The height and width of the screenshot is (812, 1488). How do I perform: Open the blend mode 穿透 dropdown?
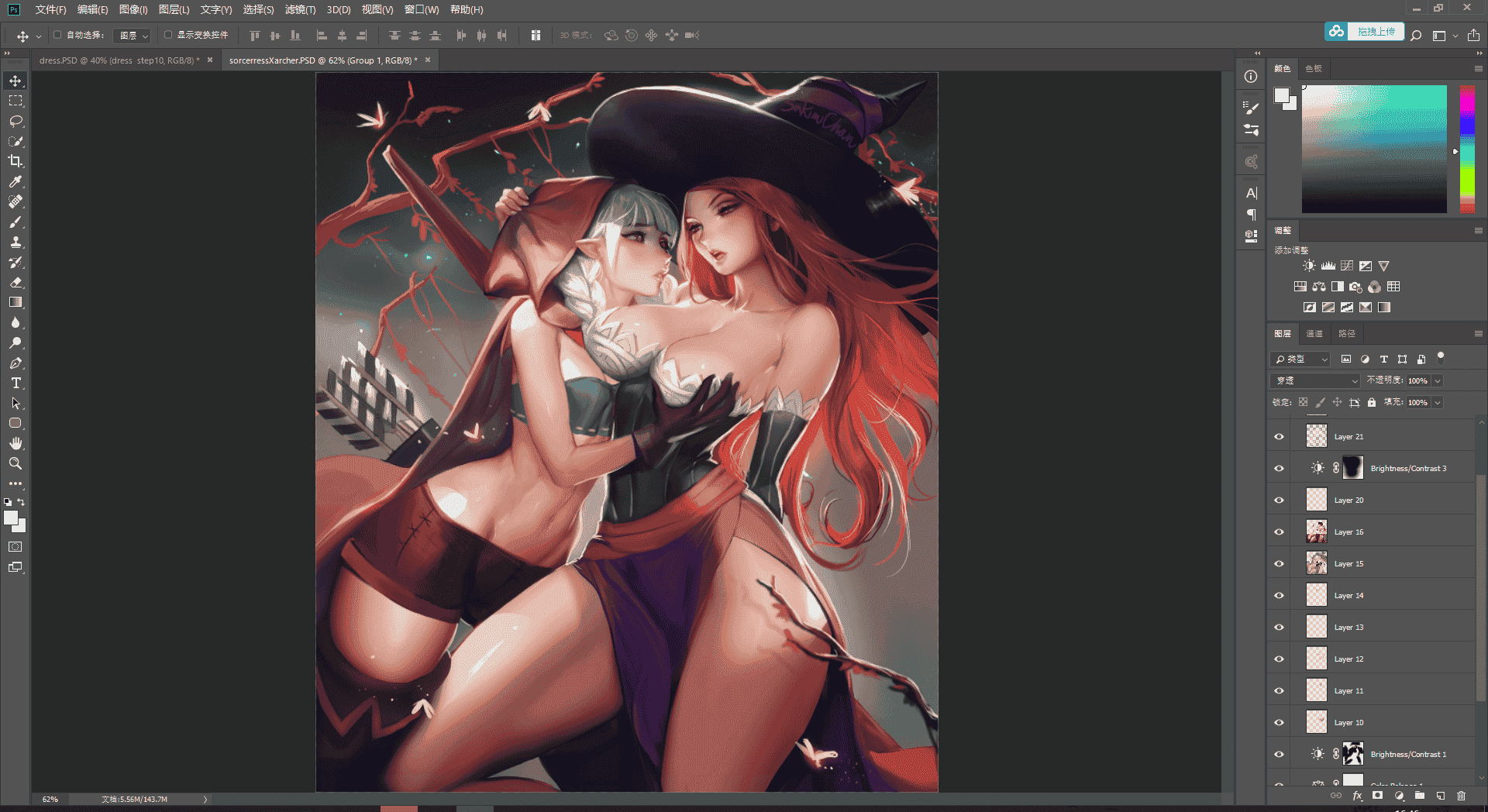pos(1315,380)
